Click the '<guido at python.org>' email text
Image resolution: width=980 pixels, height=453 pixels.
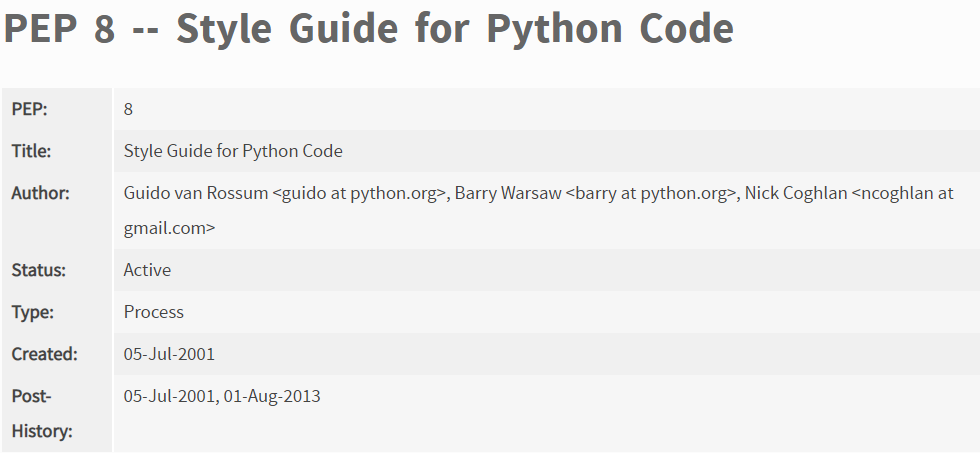[x=359, y=192]
